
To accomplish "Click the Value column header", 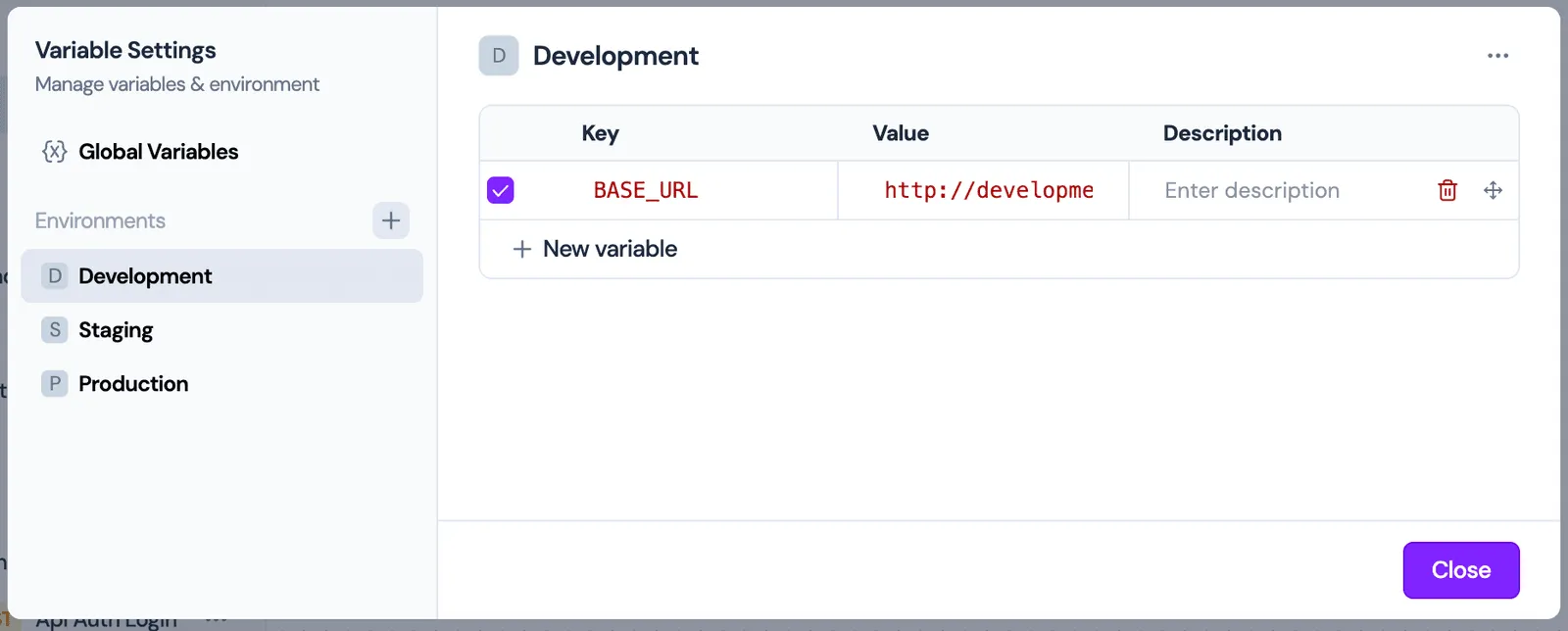I will pos(901,133).
